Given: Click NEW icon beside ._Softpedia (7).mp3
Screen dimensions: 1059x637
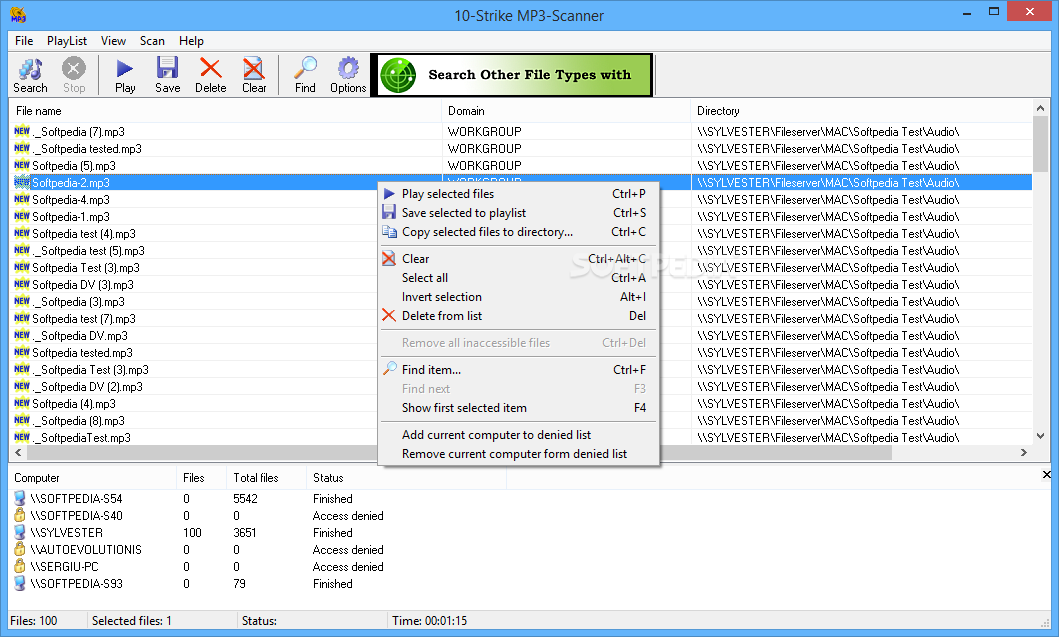Looking at the screenshot, I should tap(22, 131).
